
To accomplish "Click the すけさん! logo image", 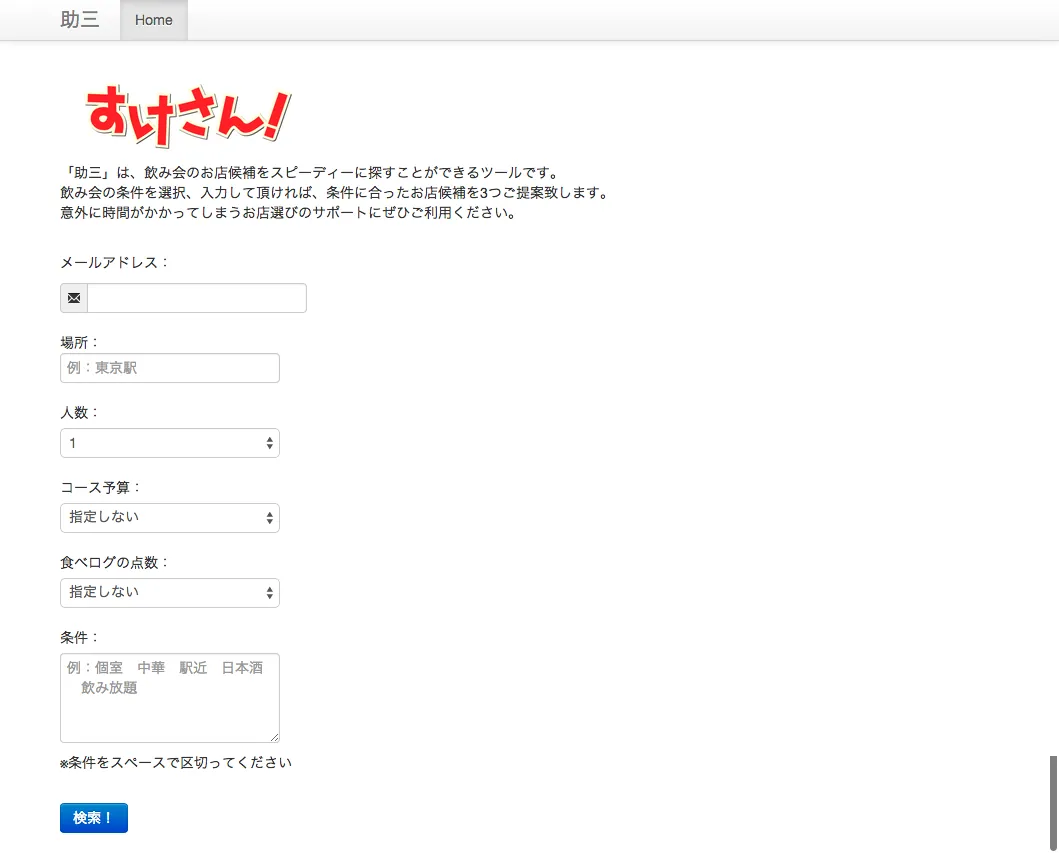I will (x=188, y=115).
